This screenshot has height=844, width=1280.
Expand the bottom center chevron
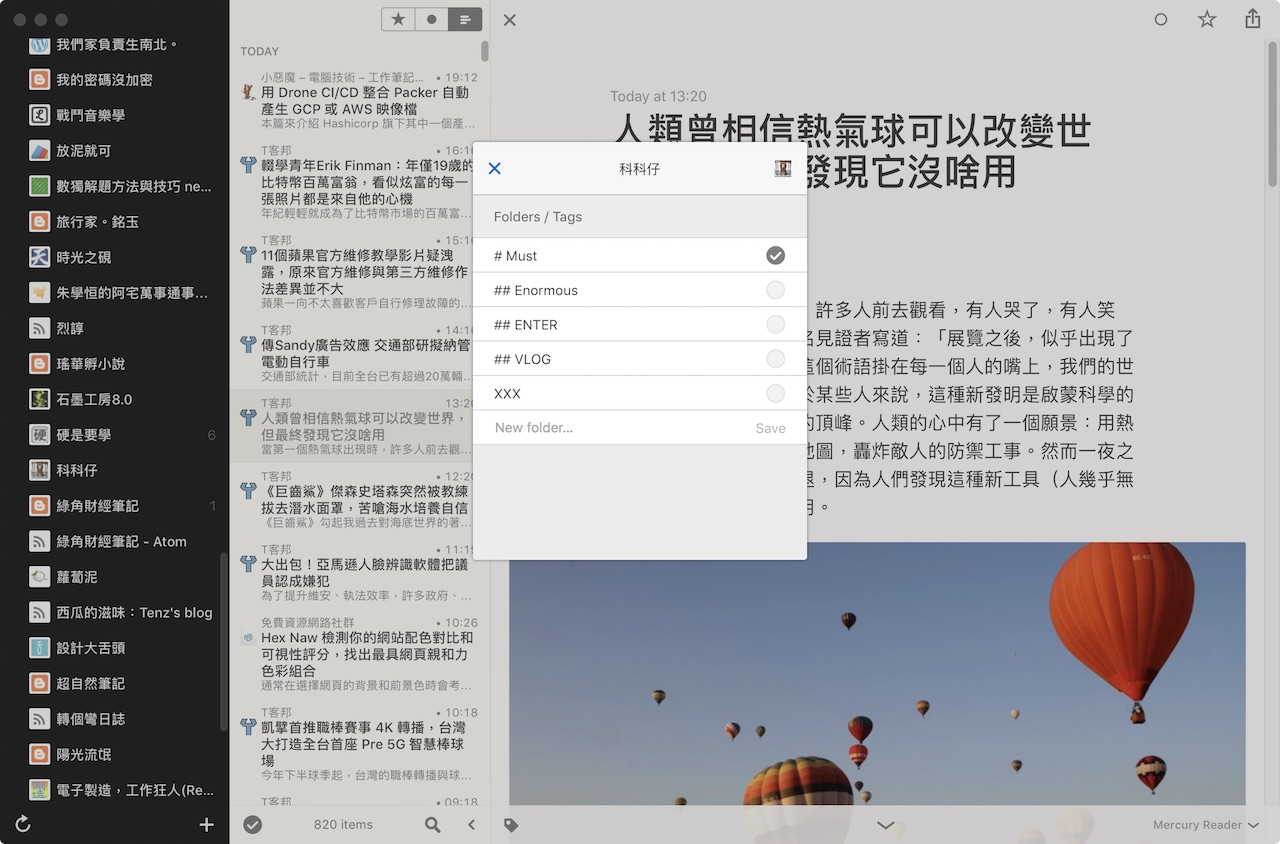(x=885, y=825)
